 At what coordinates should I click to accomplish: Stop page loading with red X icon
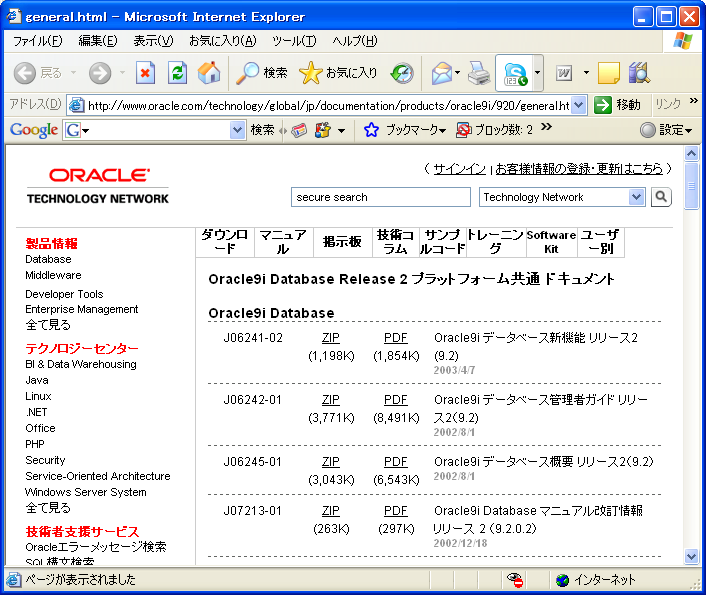pos(145,73)
